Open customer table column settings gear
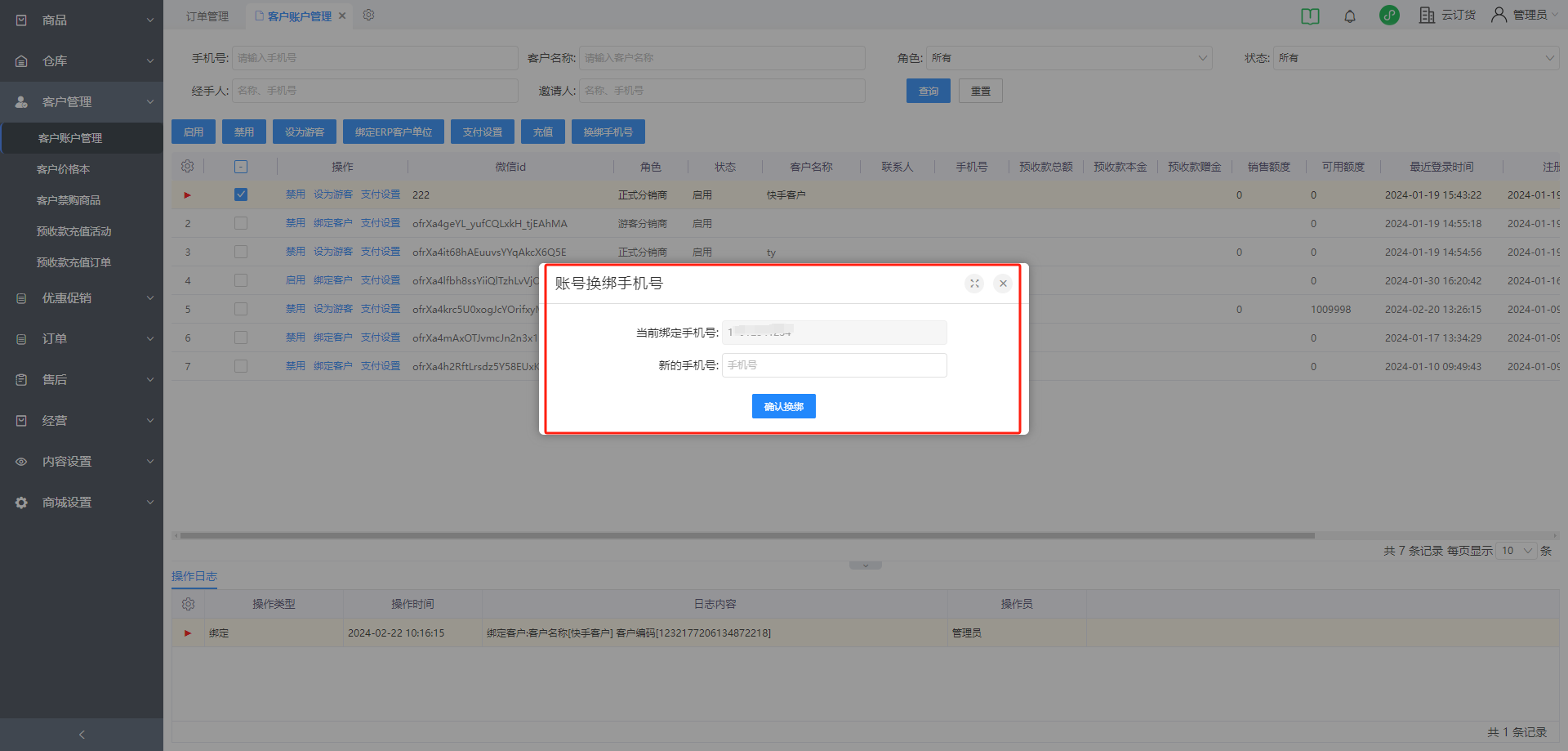The width and height of the screenshot is (1568, 751). pos(187,166)
